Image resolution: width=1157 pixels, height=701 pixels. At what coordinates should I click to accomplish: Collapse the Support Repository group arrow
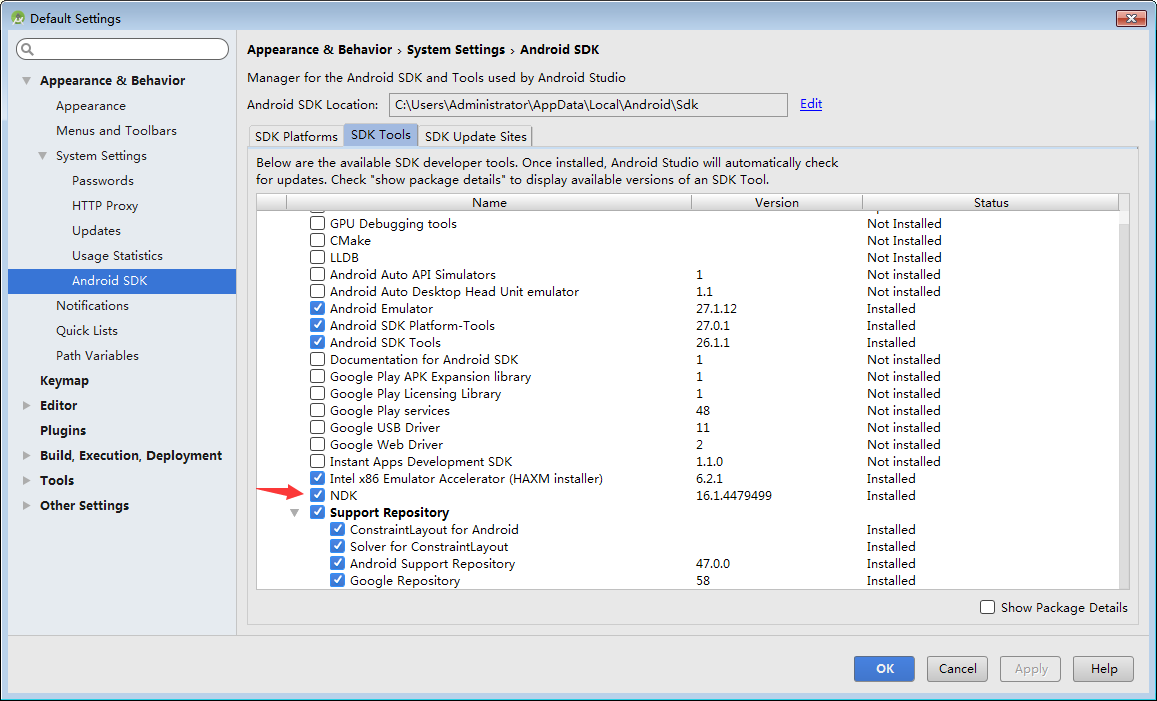[294, 513]
